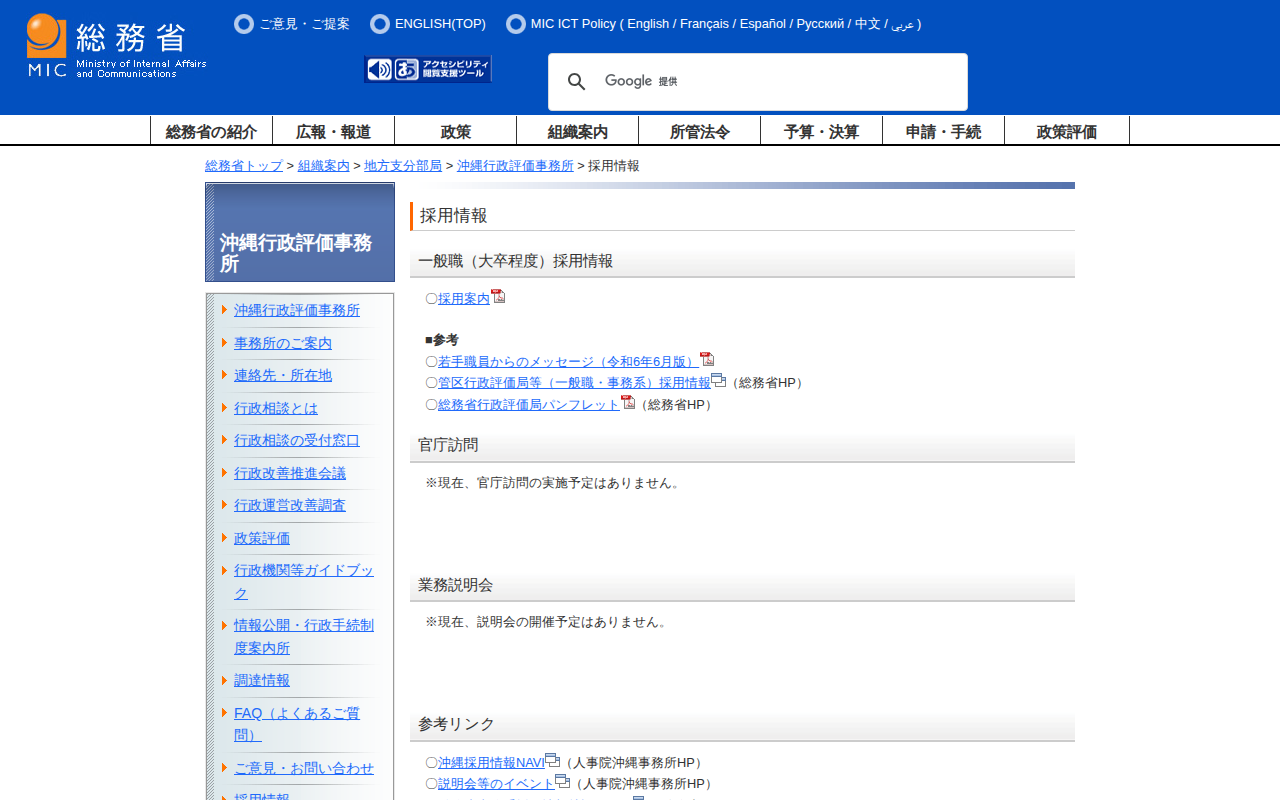Switch to ENGLISH(TOP) page
This screenshot has width=1280, height=800.
(x=440, y=24)
